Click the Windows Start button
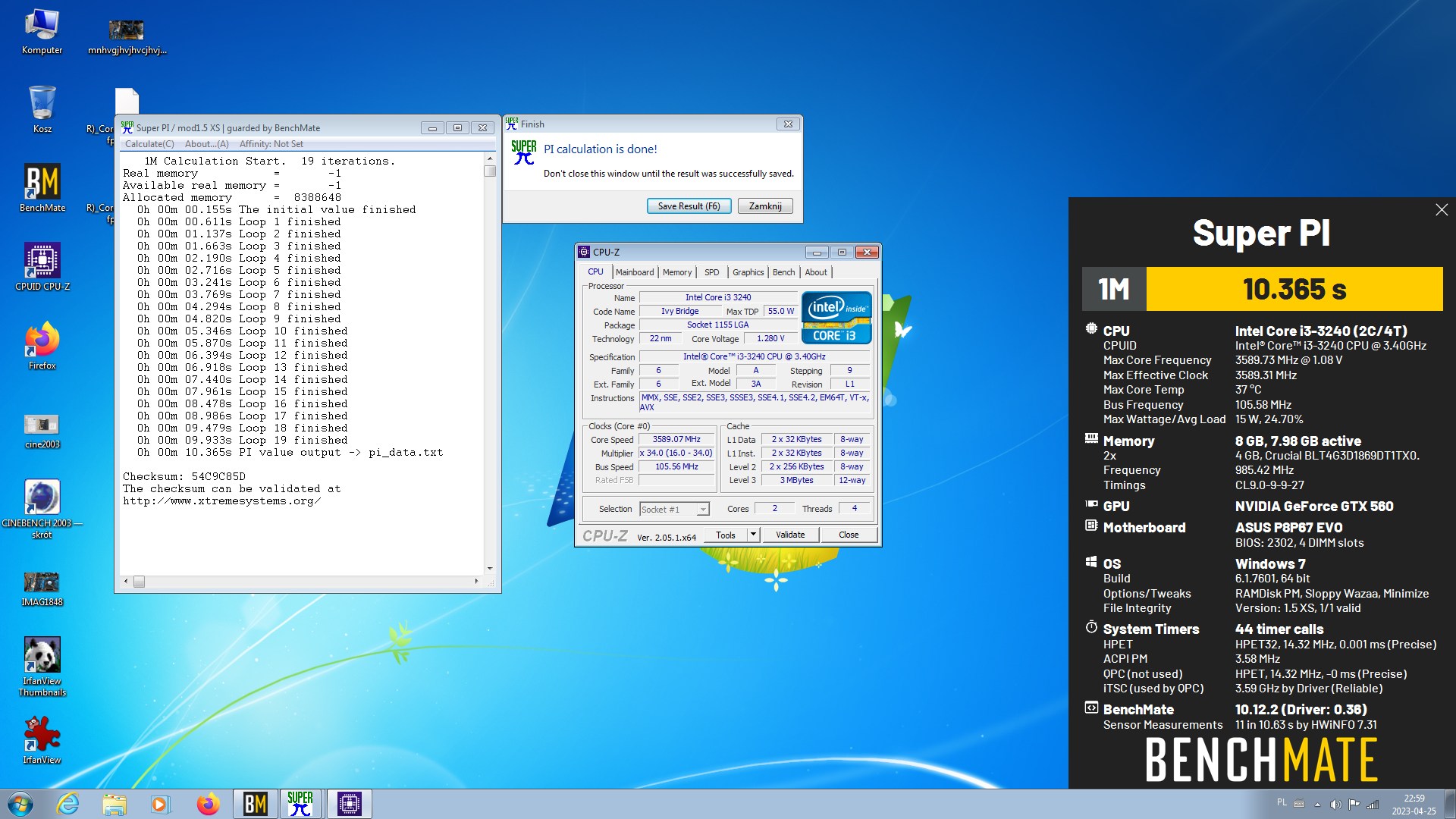Screen dimensions: 1456x819 (x=20, y=804)
